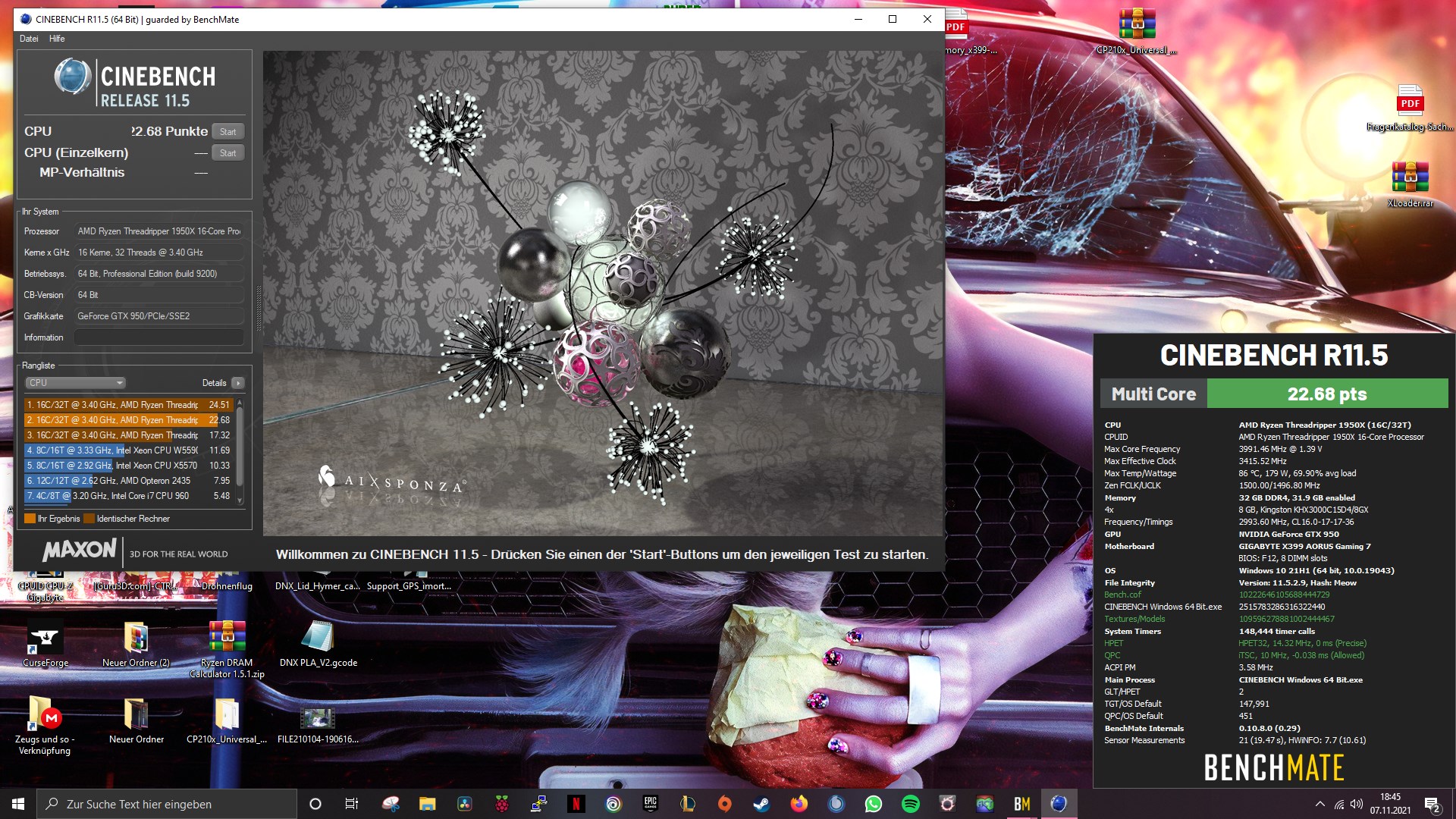The image size is (1456, 819).
Task: Click the Details label in Rangliste
Action: [214, 383]
